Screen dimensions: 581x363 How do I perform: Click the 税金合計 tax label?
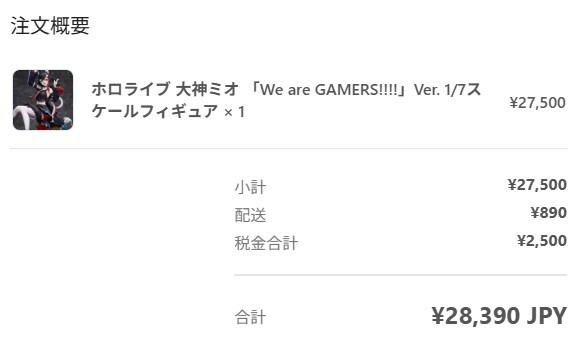[266, 243]
